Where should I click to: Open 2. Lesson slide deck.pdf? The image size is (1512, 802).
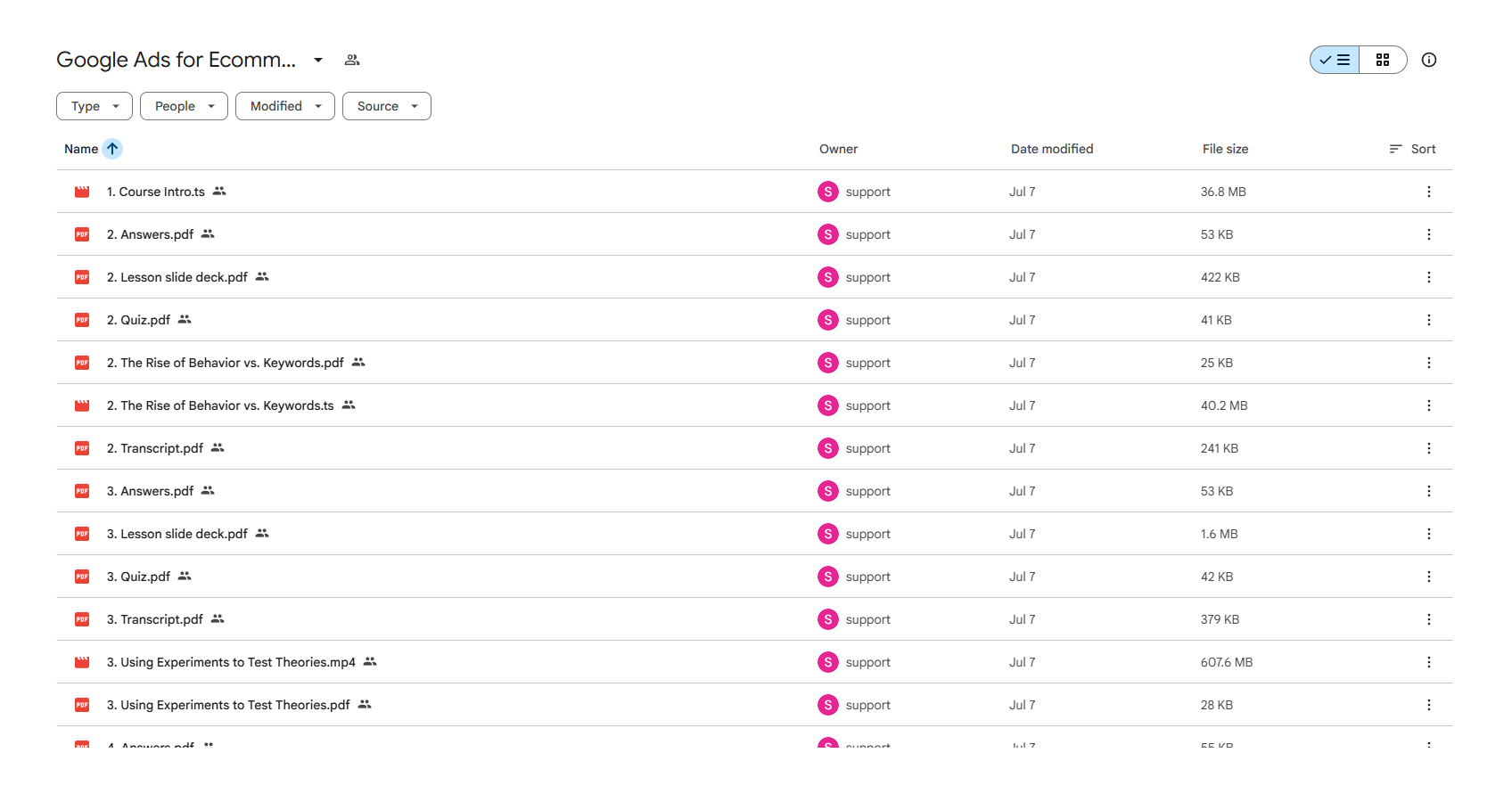[x=177, y=277]
